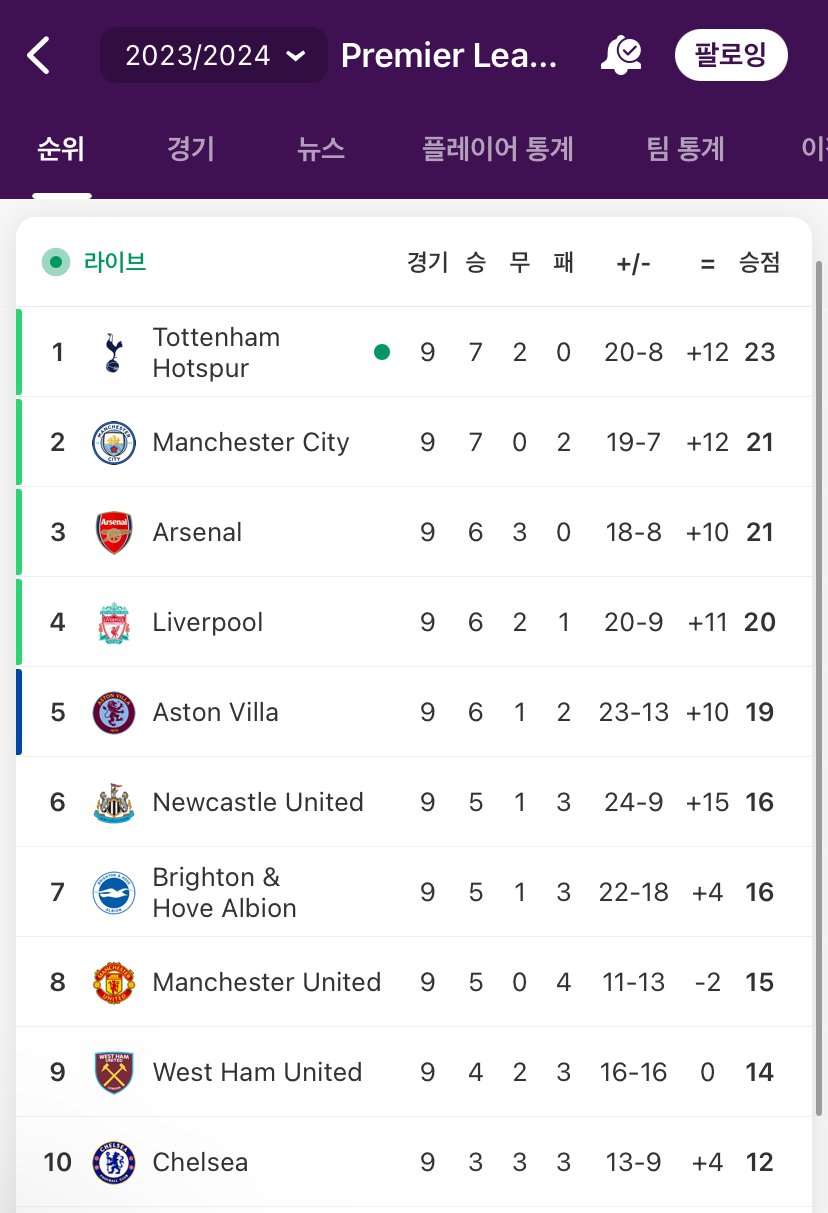The height and width of the screenshot is (1213, 828).
Task: Tap the Chelsea club crest
Action: coord(113,1162)
